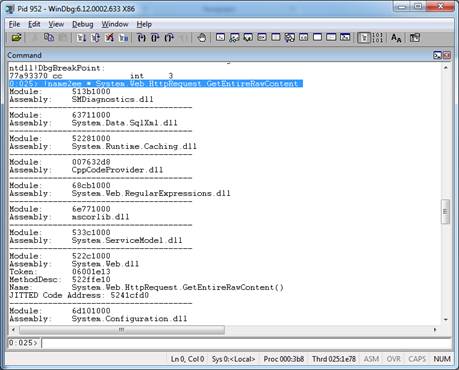Click the Copy toolbar icon
The width and height of the screenshot is (459, 370).
point(49,38)
